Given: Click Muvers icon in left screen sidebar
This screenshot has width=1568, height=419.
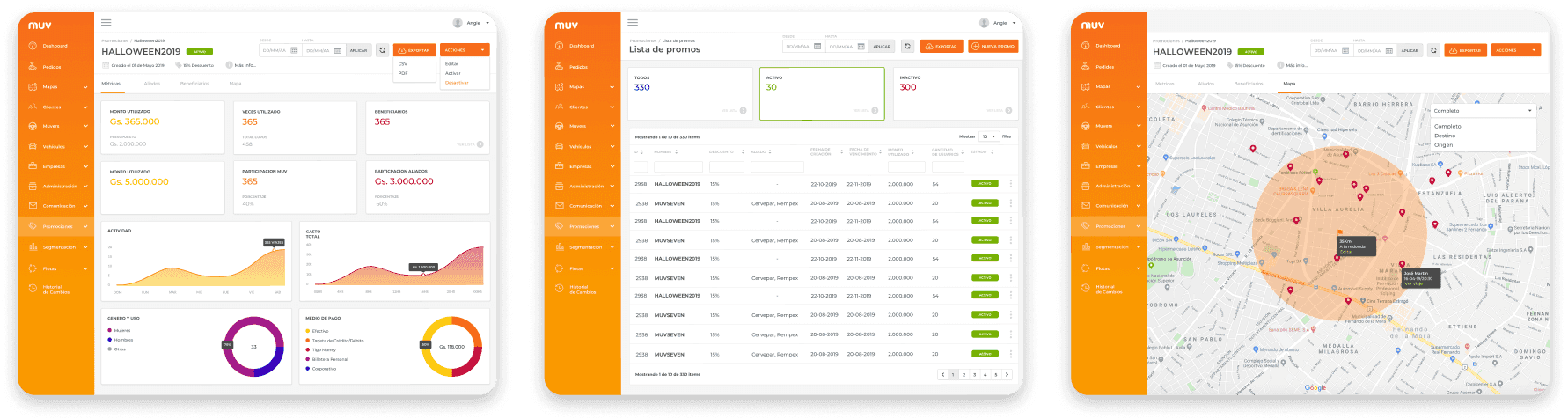Looking at the screenshot, I should pos(33,126).
